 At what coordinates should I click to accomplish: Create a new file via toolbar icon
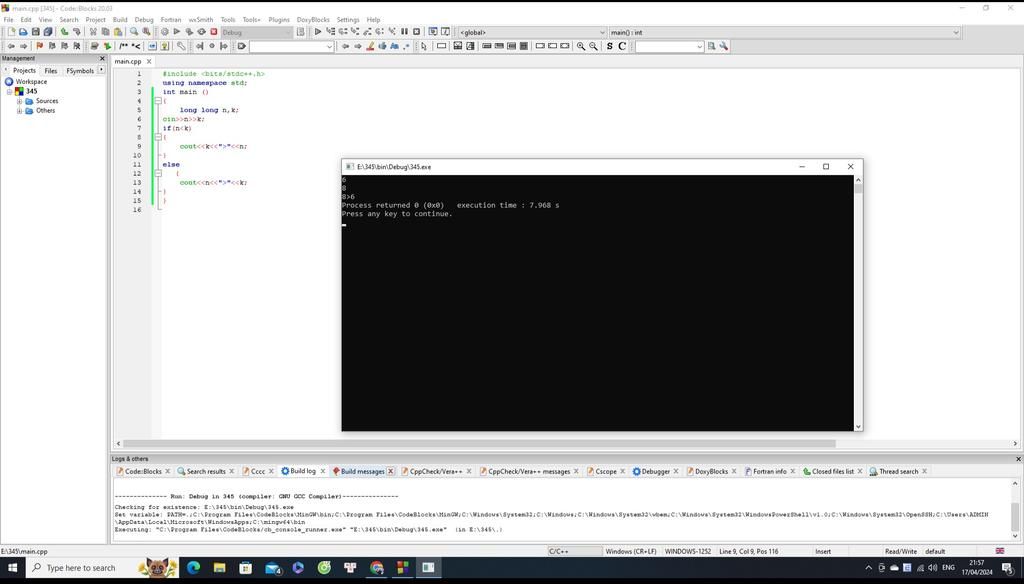(11, 31)
